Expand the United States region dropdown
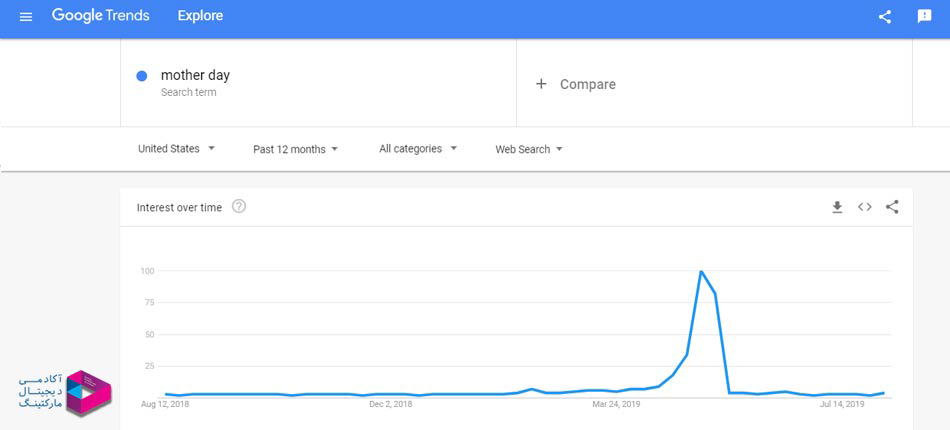Viewport: 950px width, 430px height. pyautogui.click(x=176, y=149)
